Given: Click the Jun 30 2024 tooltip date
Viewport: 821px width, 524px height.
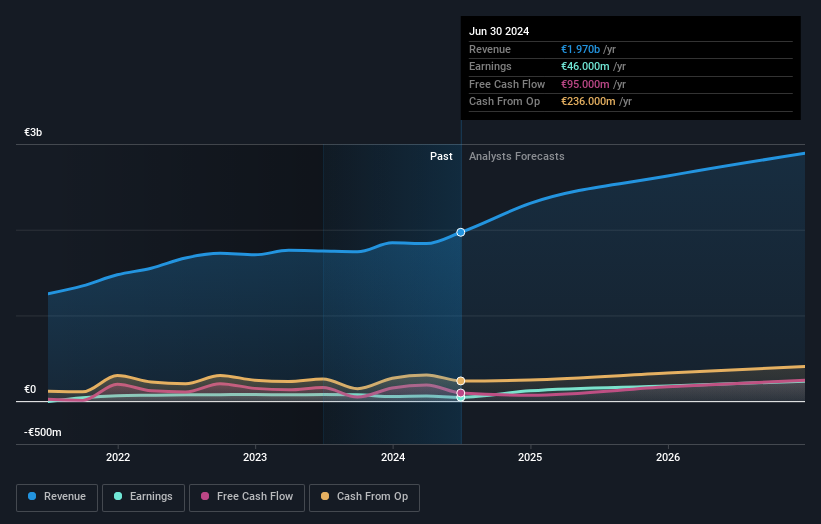Looking at the screenshot, I should (x=499, y=31).
